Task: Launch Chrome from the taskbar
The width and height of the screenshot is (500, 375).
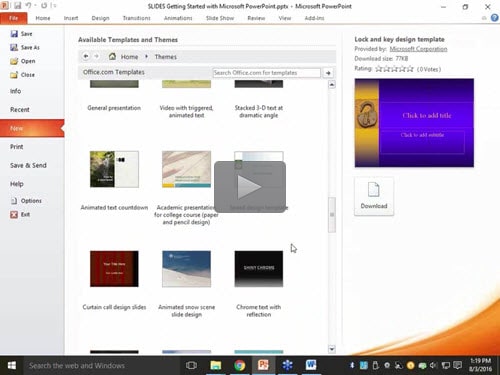Action: pos(239,365)
